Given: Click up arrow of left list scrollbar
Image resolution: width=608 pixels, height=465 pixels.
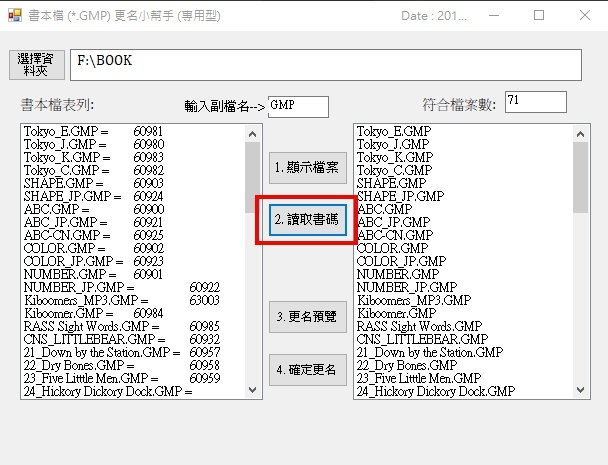Looking at the screenshot, I should pyautogui.click(x=252, y=134).
